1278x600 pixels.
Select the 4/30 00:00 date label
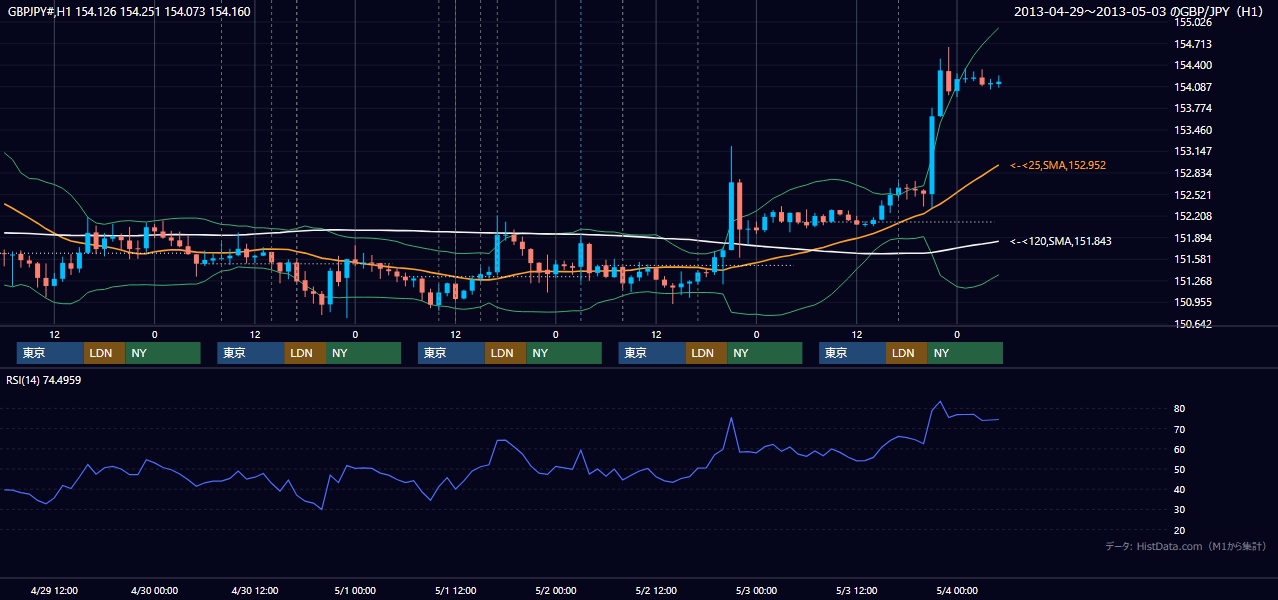pos(155,590)
